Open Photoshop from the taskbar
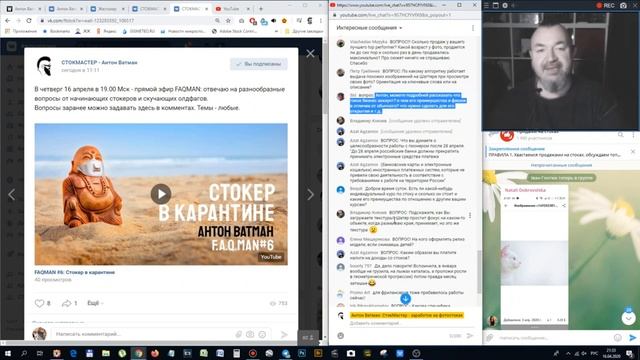 tap(302, 353)
